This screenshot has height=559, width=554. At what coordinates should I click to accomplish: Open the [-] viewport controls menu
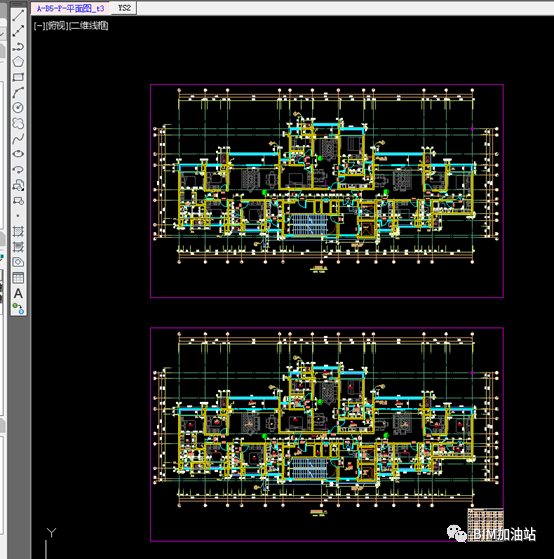[39, 26]
